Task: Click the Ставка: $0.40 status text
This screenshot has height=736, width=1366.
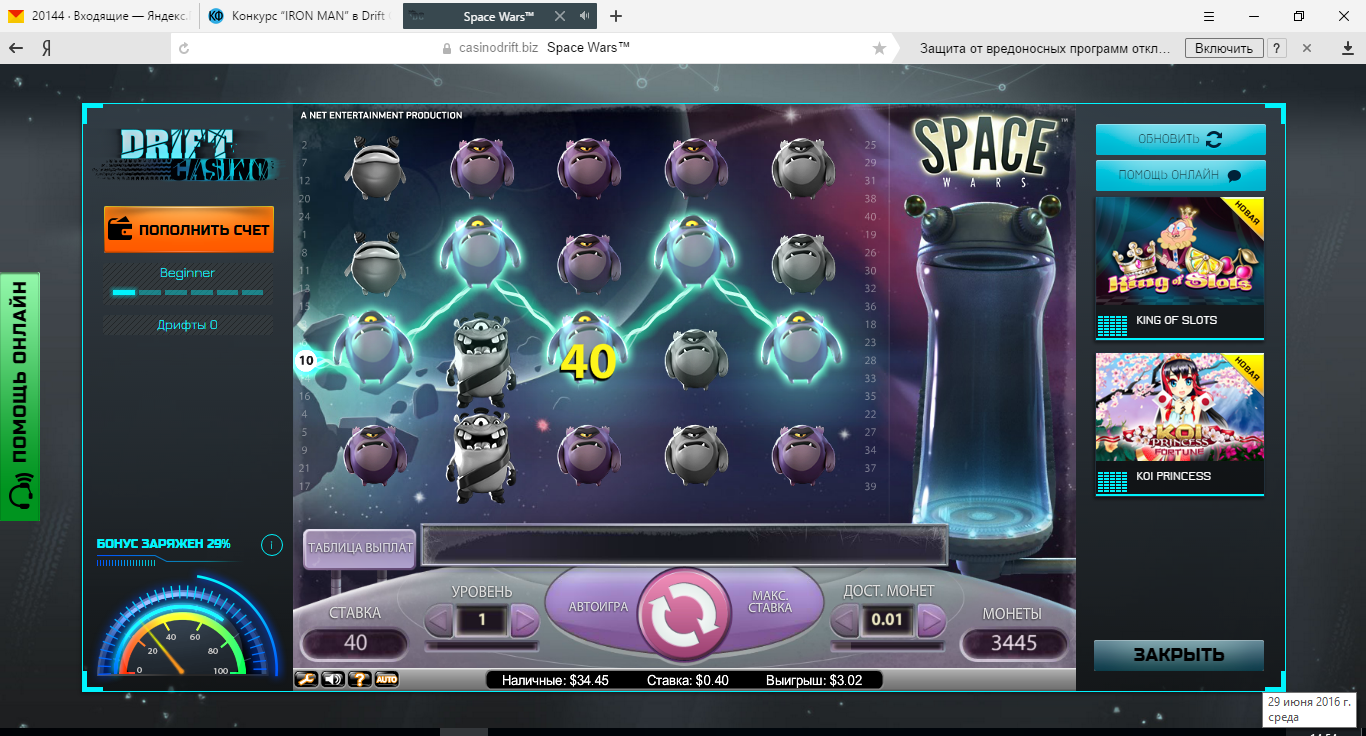Action: 688,680
